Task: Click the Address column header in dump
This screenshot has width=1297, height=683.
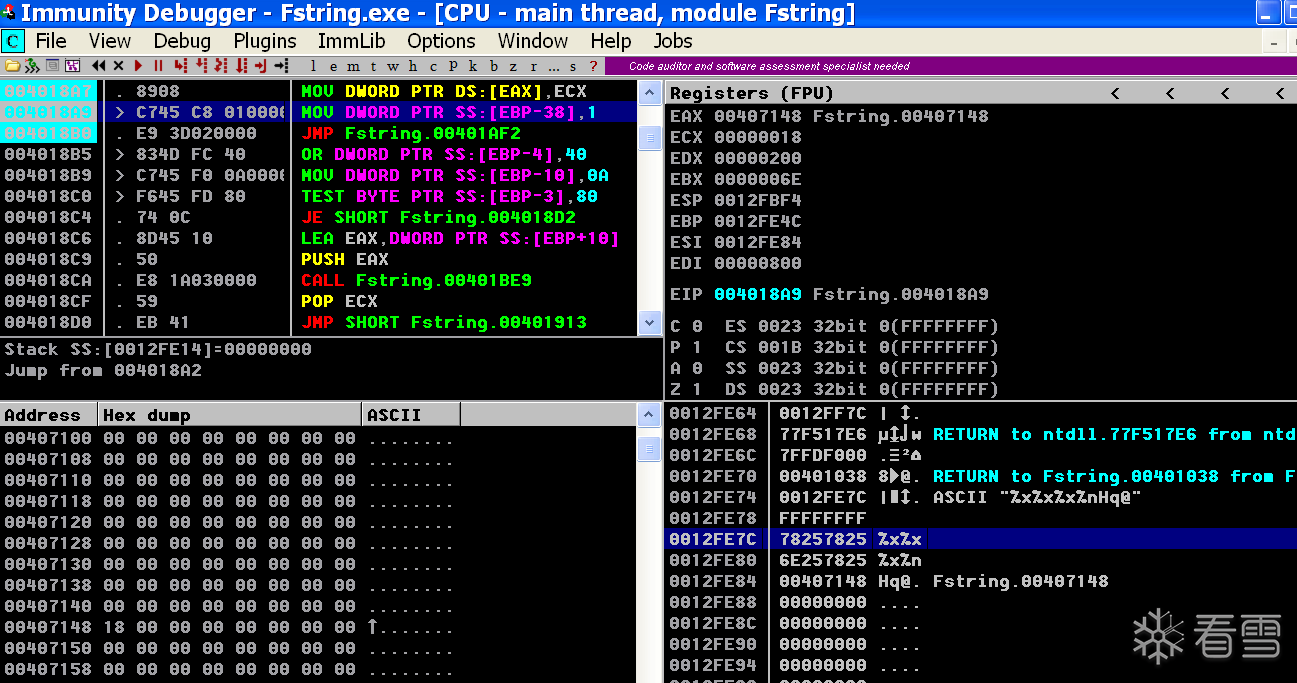Action: coord(49,415)
